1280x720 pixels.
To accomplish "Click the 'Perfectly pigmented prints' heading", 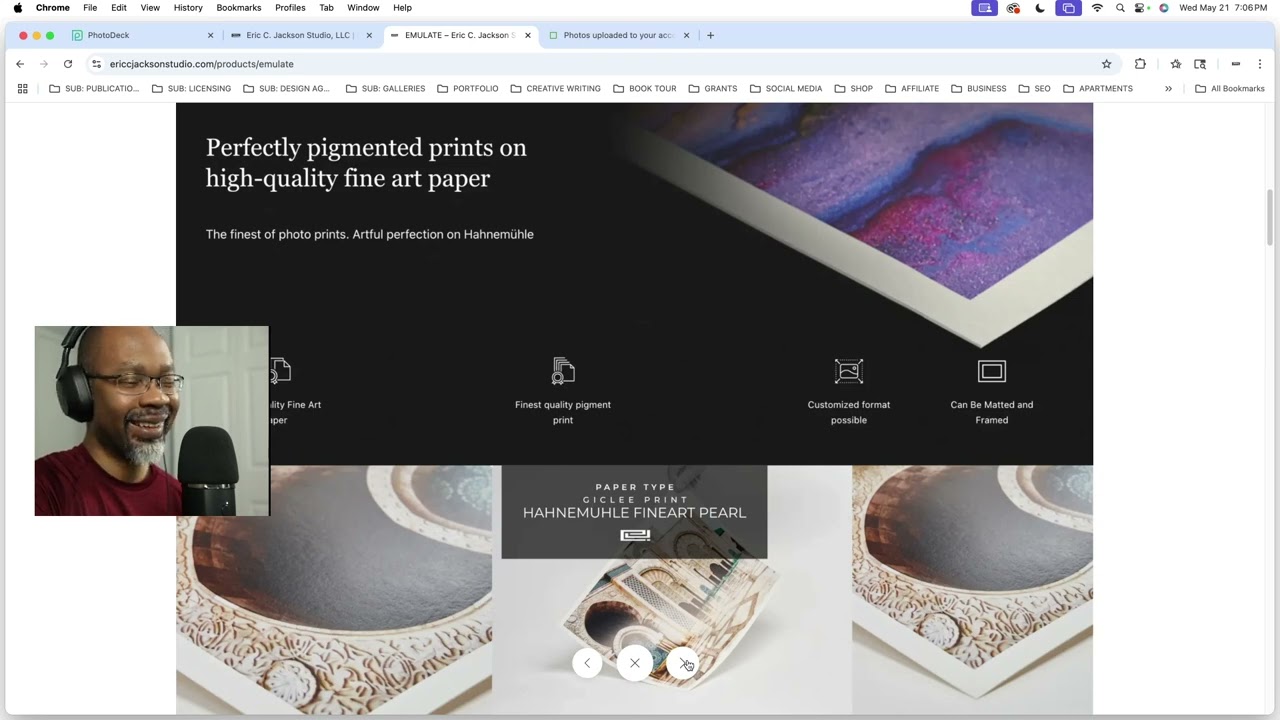I will (366, 163).
